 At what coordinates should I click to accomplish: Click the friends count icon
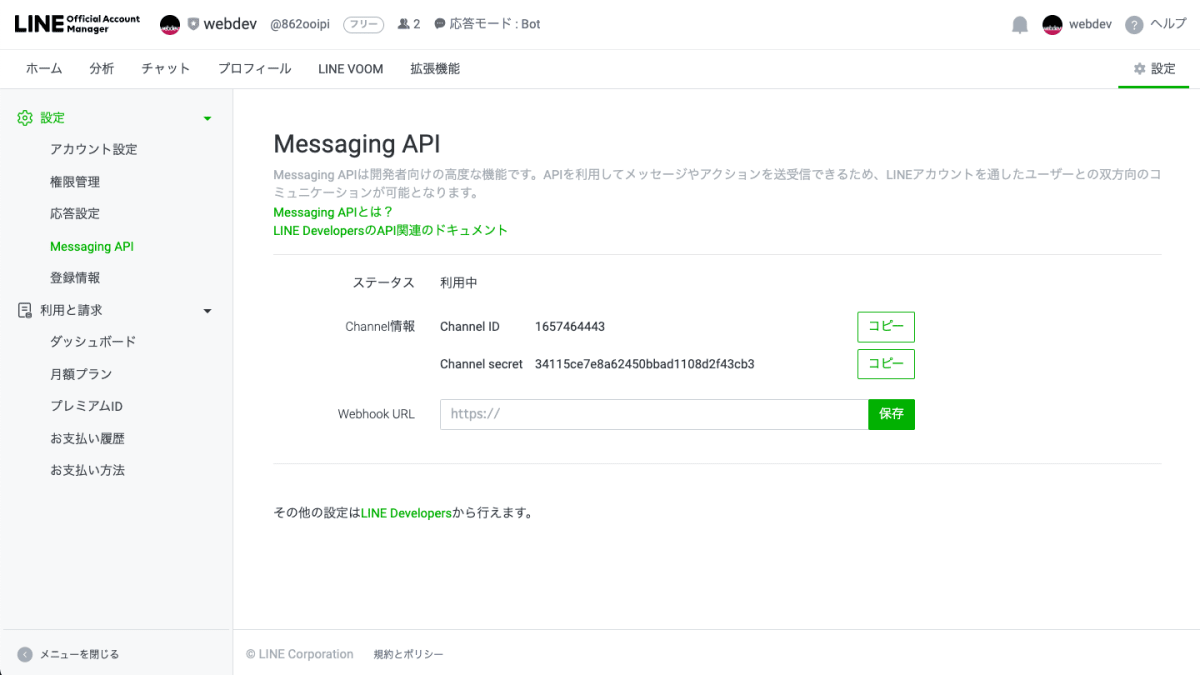(x=404, y=24)
